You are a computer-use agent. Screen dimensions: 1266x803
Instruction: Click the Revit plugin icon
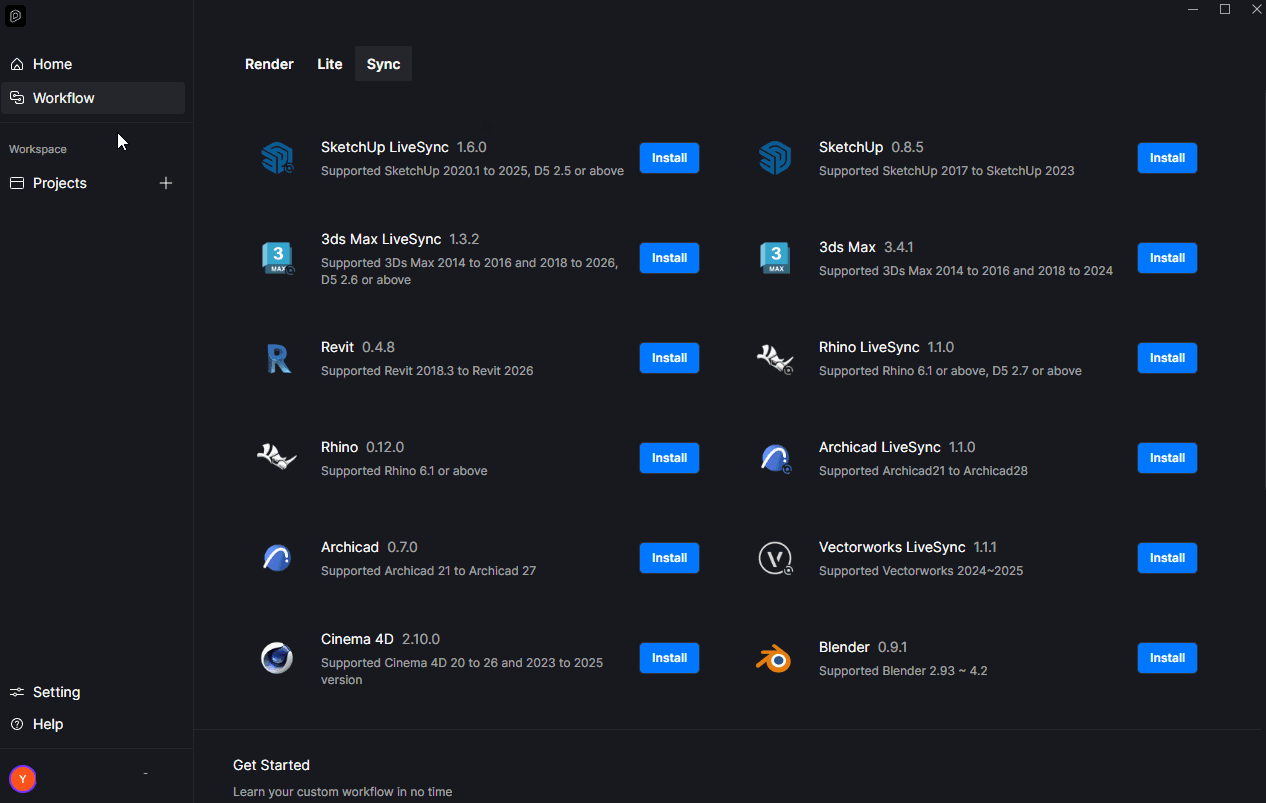278,358
